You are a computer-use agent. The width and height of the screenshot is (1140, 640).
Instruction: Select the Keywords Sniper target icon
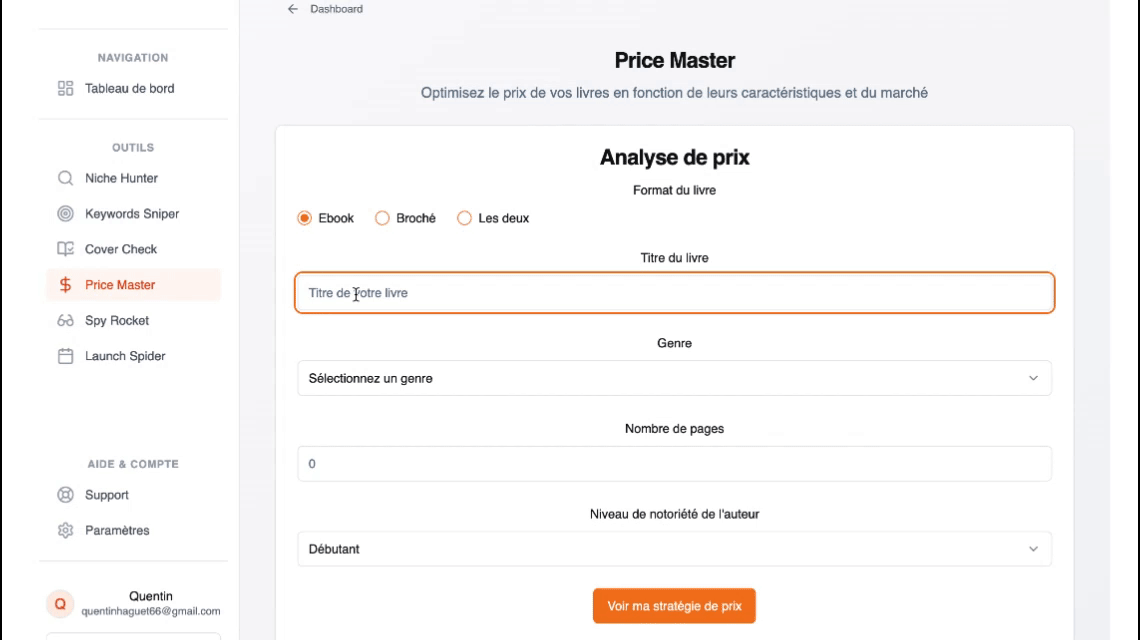(65, 214)
